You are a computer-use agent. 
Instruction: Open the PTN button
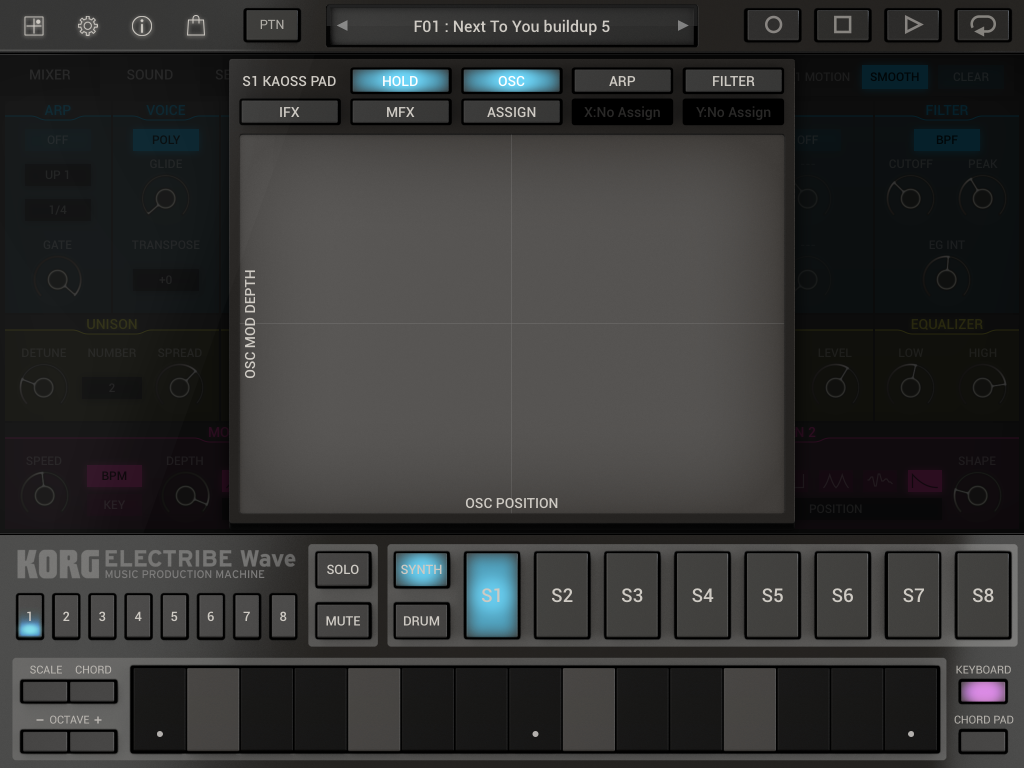click(x=271, y=25)
